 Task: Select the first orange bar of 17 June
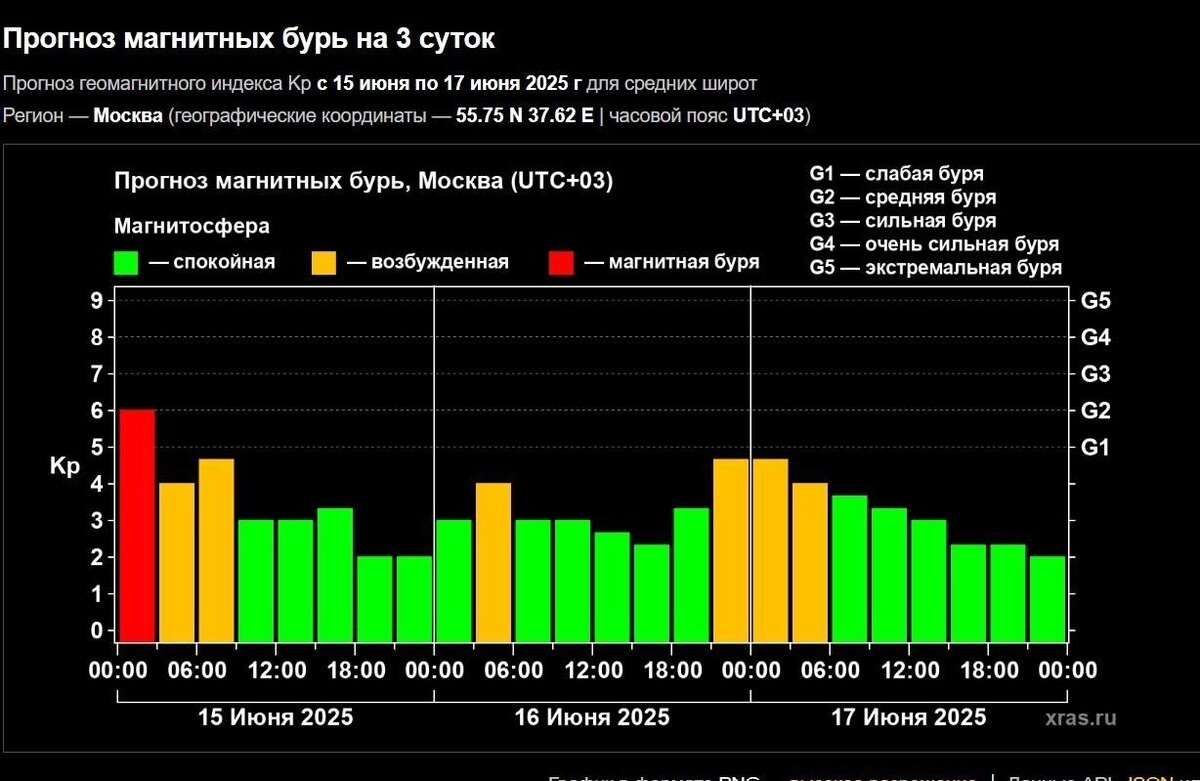[x=770, y=550]
